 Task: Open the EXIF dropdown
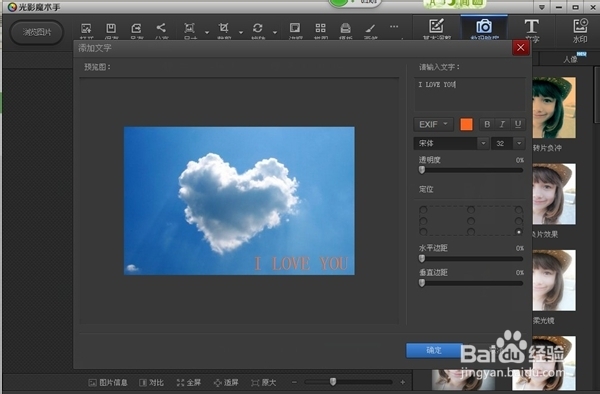[434, 124]
